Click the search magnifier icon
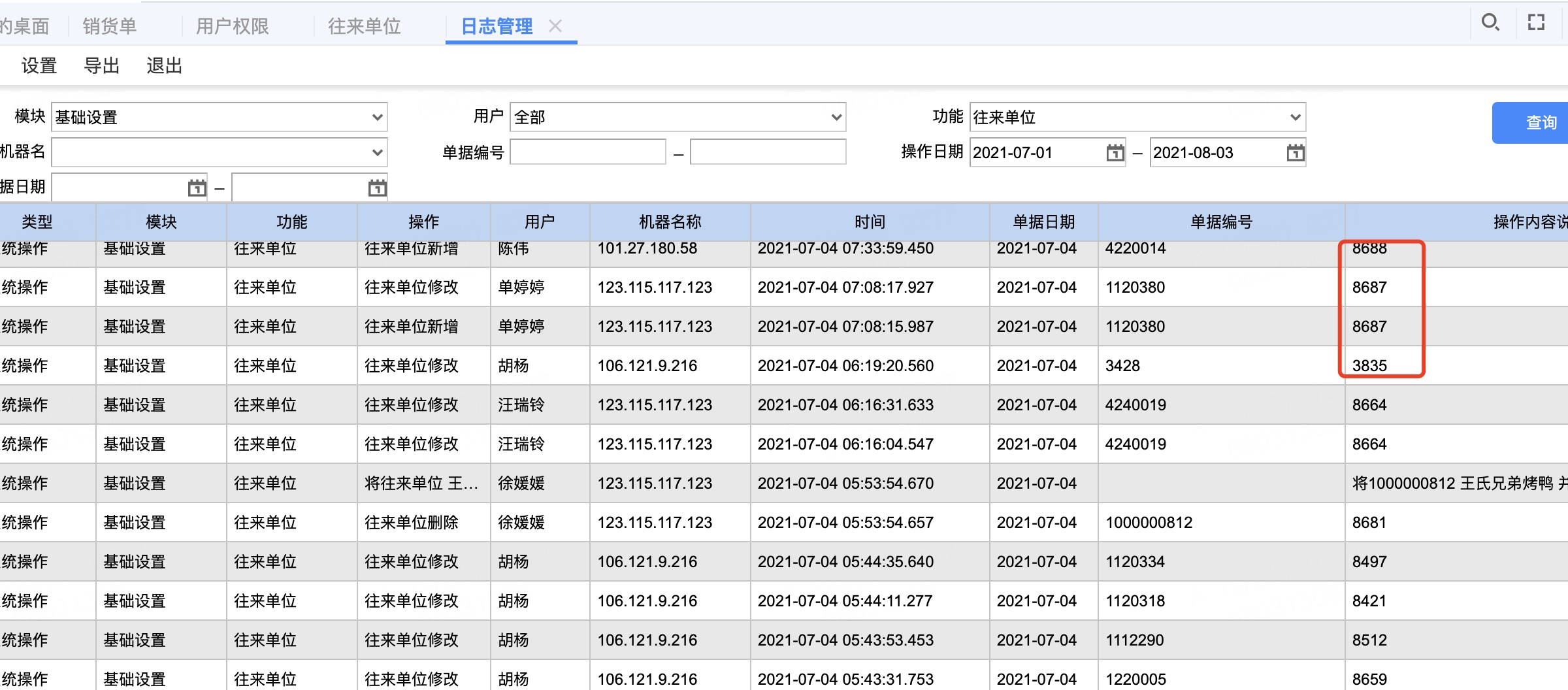1568x690 pixels. coord(1490,23)
